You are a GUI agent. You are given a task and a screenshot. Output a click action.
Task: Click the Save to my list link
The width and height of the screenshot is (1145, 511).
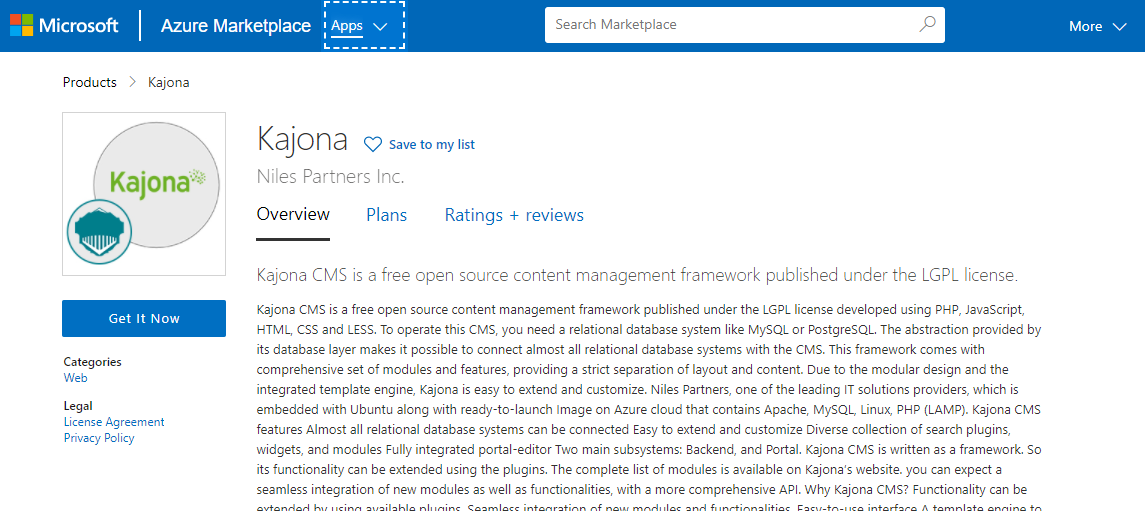point(431,145)
